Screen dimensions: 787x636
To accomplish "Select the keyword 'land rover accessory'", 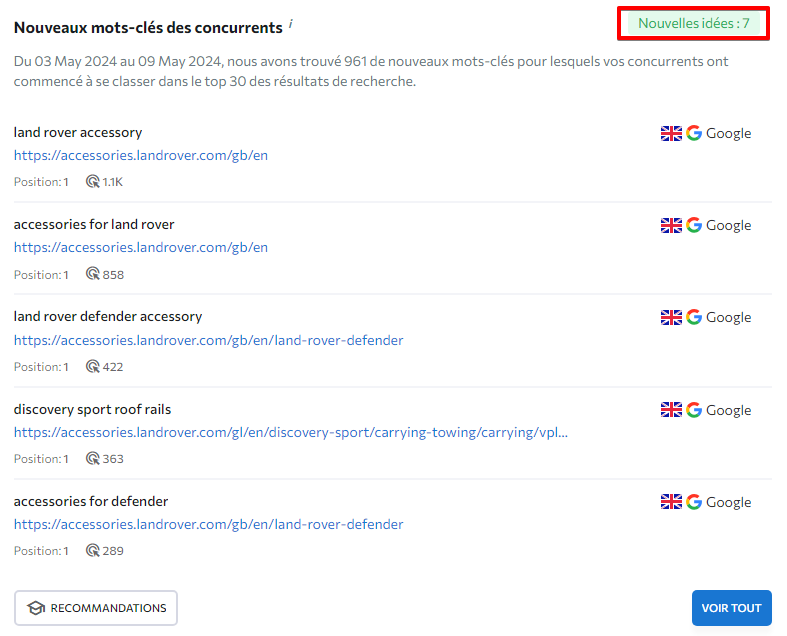I will [78, 133].
